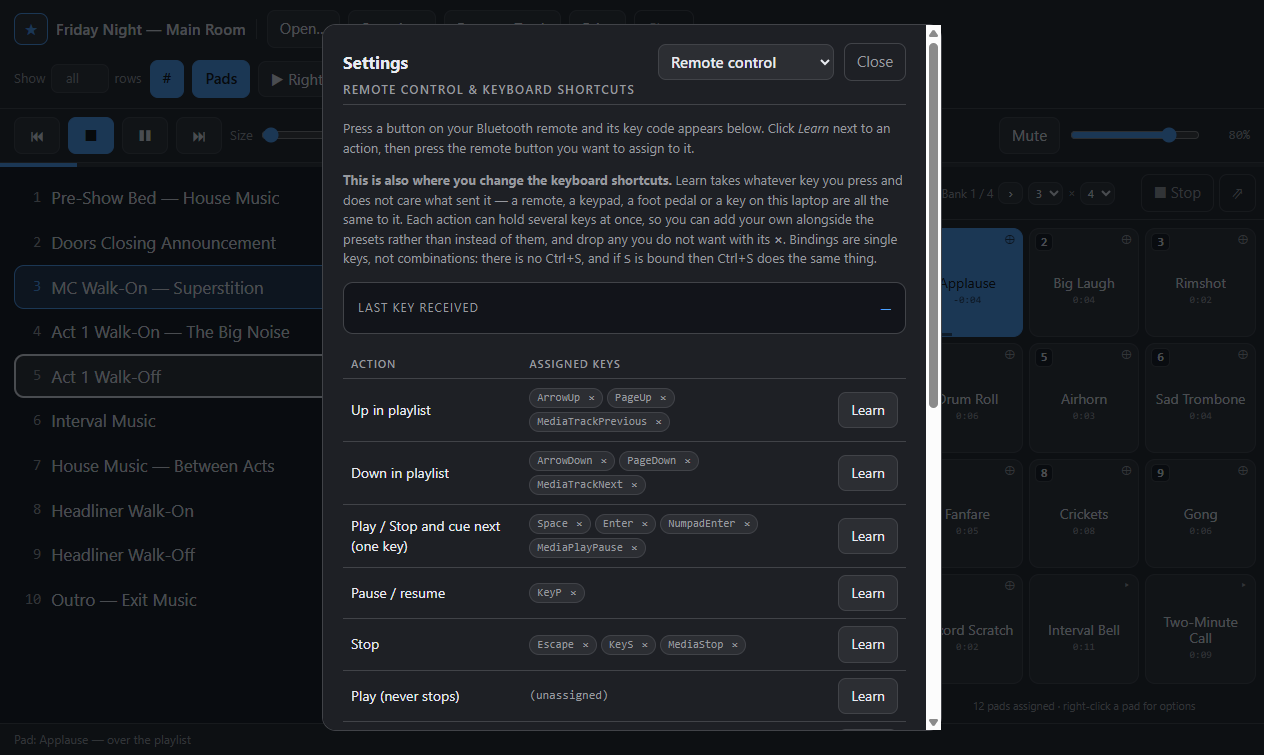This screenshot has width=1264, height=755.
Task: Click Learn for Down in playlist
Action: coord(868,473)
